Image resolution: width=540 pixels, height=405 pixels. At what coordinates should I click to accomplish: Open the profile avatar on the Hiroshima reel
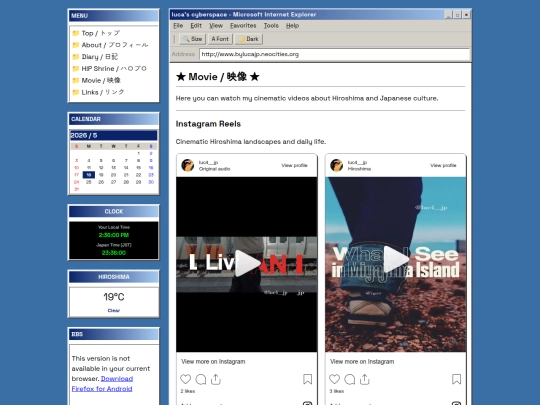pos(336,165)
